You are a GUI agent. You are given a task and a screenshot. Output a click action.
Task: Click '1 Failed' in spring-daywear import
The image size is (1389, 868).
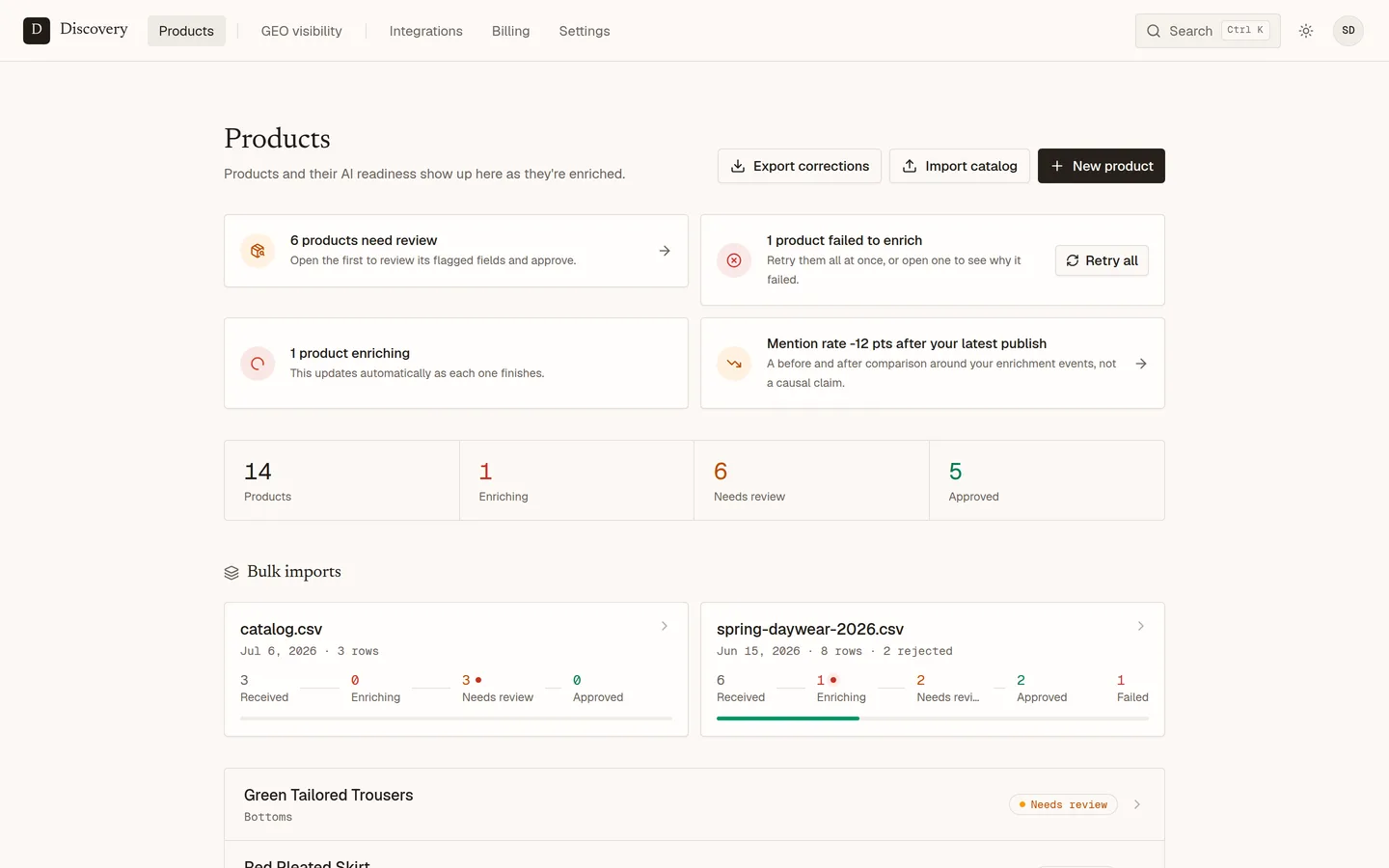(x=1132, y=689)
